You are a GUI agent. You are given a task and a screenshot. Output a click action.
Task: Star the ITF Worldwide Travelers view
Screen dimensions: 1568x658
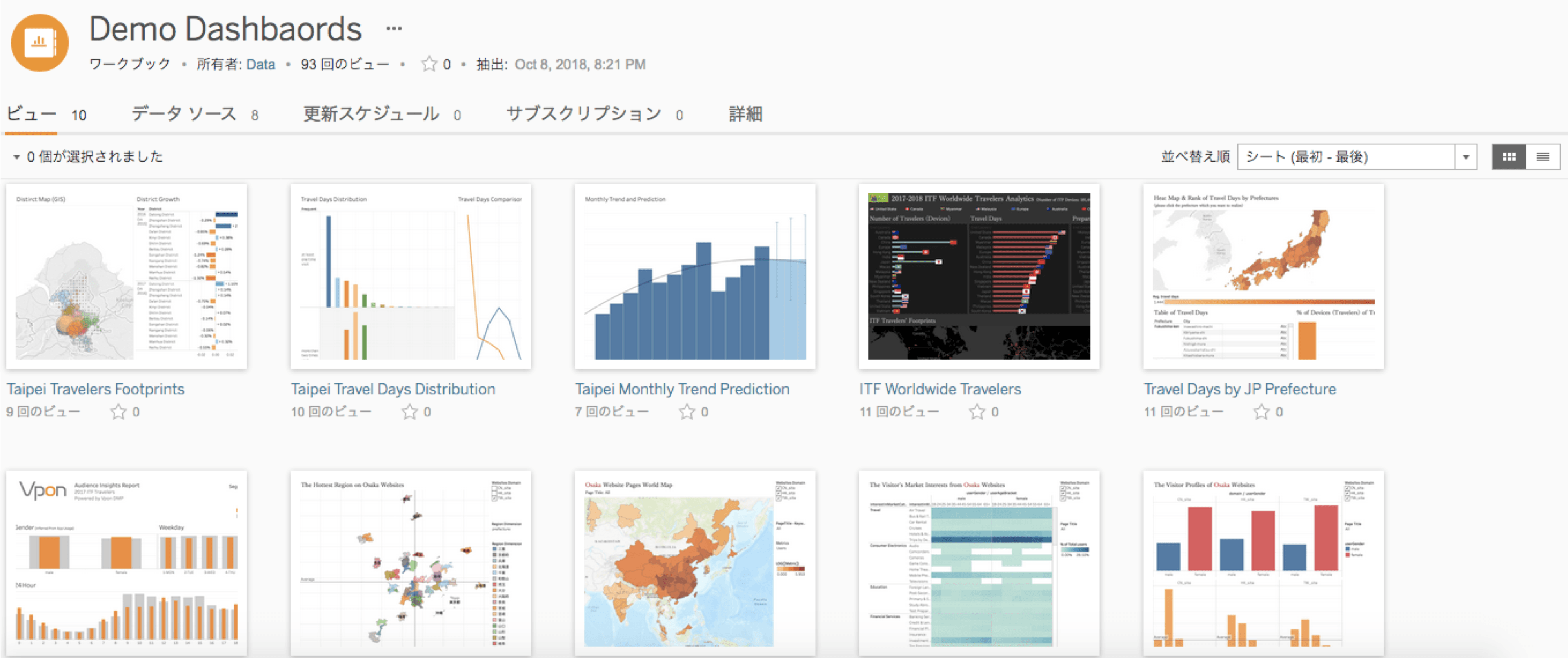(977, 412)
